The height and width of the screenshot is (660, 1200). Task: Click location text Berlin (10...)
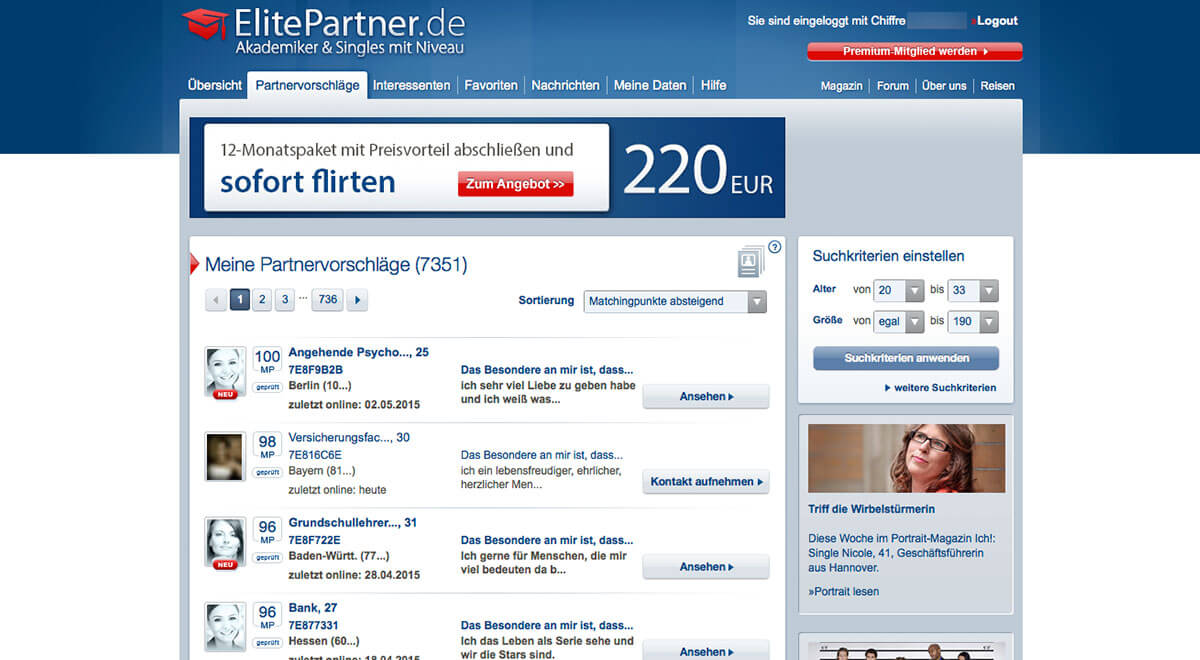point(319,385)
